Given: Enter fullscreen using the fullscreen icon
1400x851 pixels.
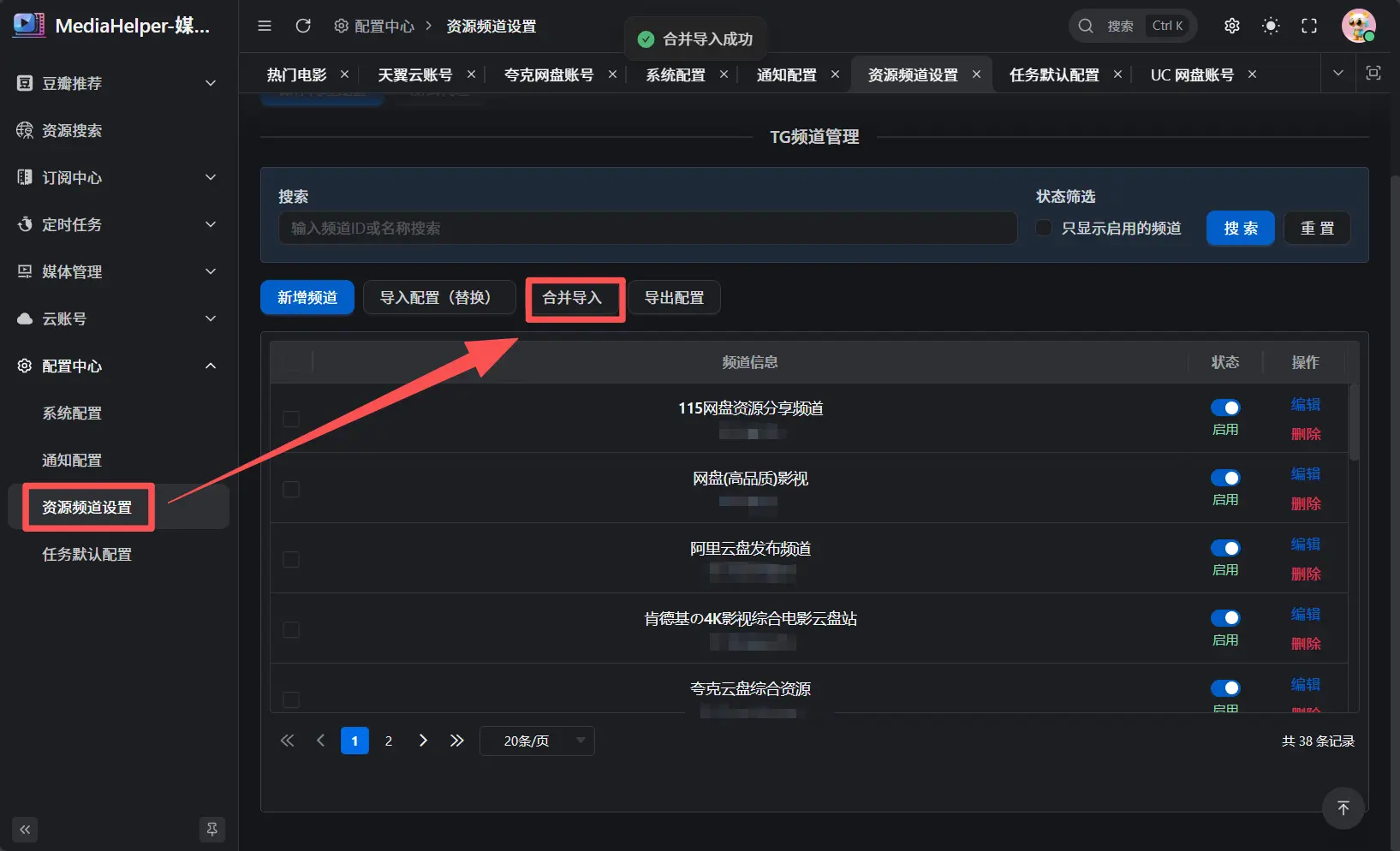Looking at the screenshot, I should click(1309, 26).
